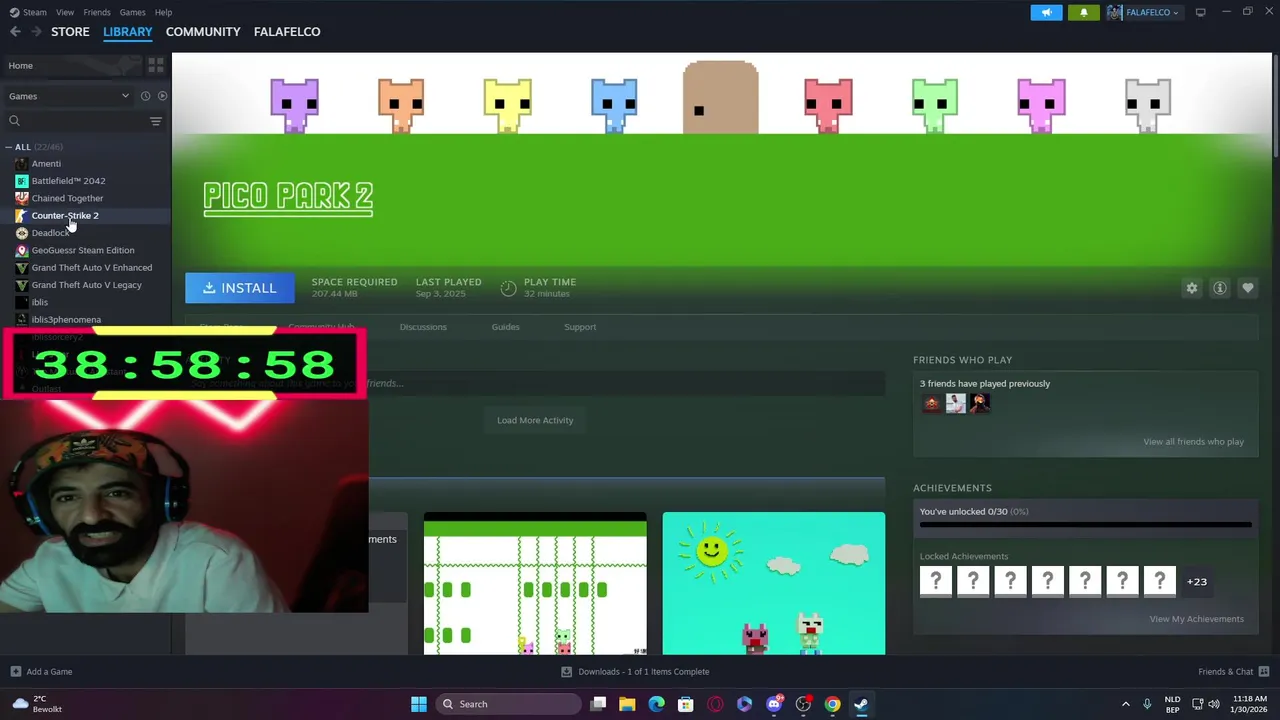1280x720 pixels.
Task: Select Grand Theft Auto V Enhanced
Action: tap(92, 268)
